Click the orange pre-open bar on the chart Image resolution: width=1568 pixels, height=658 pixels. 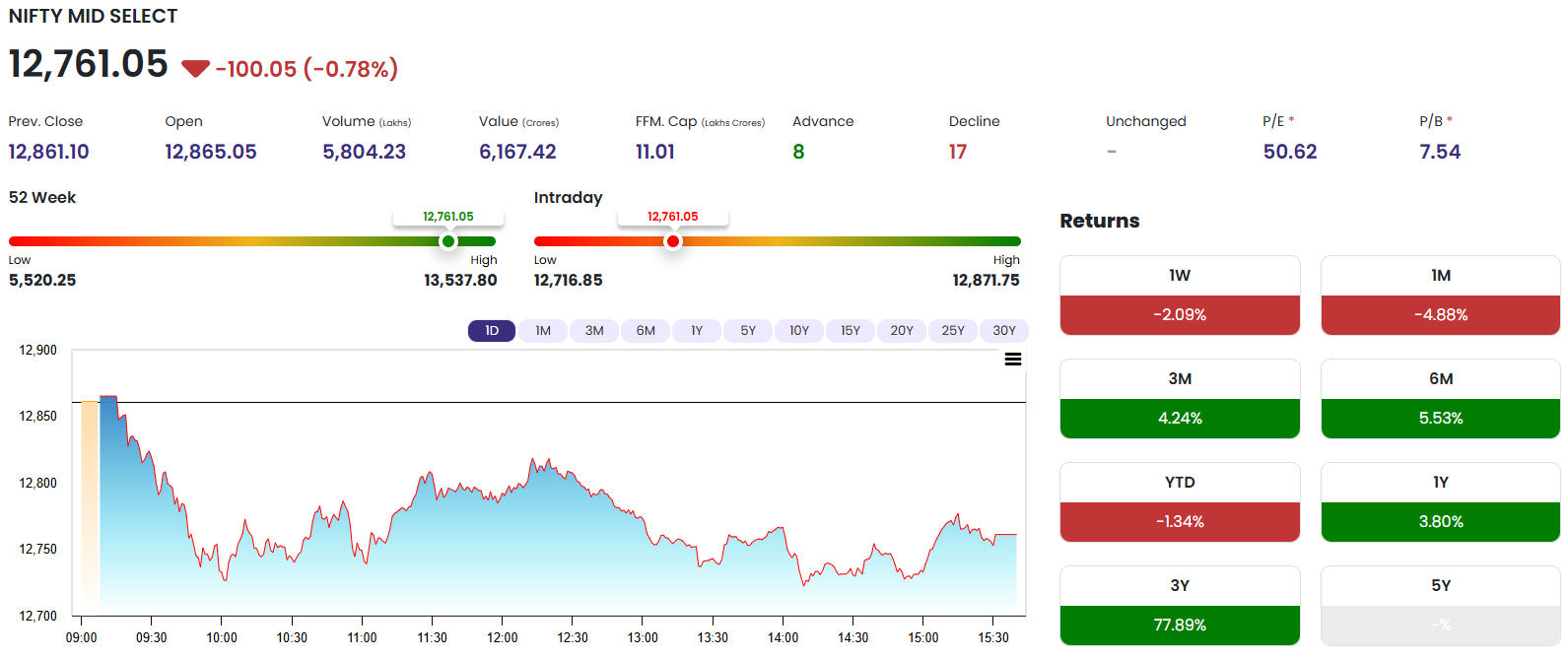(x=90, y=507)
